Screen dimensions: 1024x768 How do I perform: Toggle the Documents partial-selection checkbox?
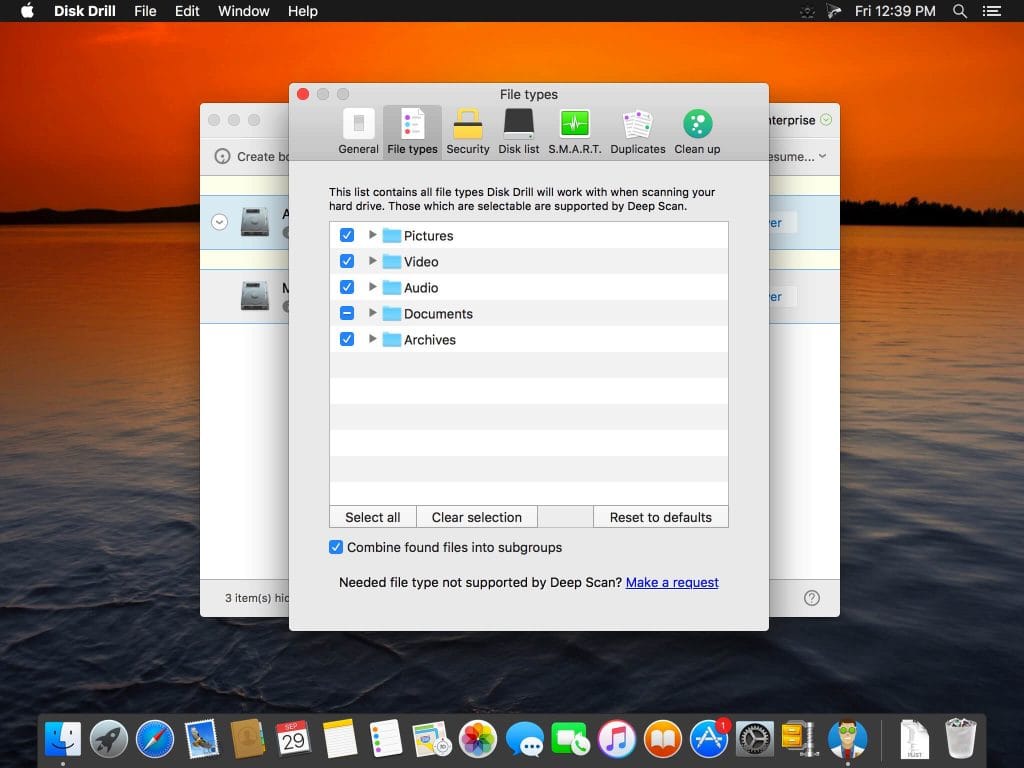point(347,313)
